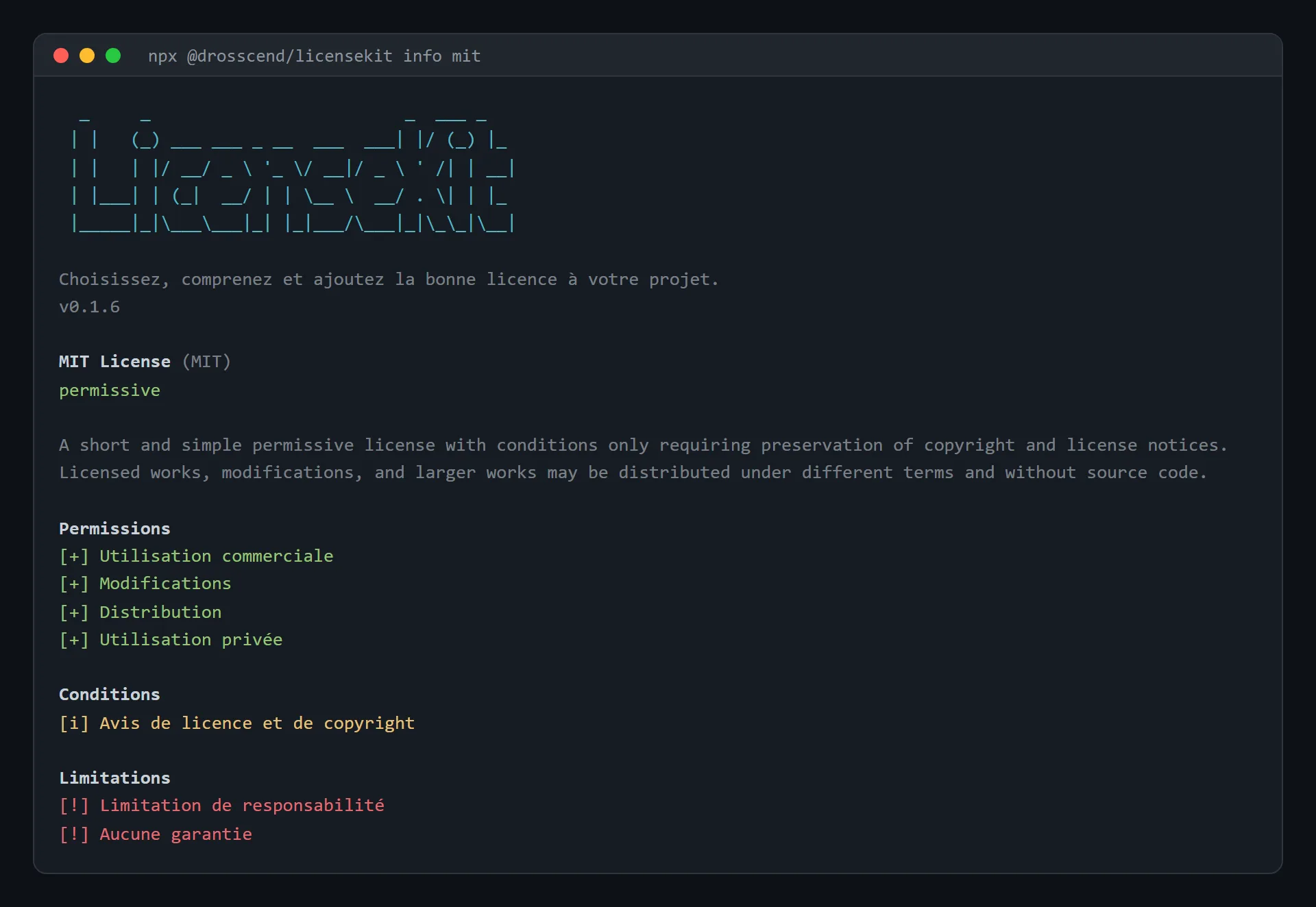
Task: Click the title command 'npx @drosscend/licensekit info mit'
Action: 314,56
